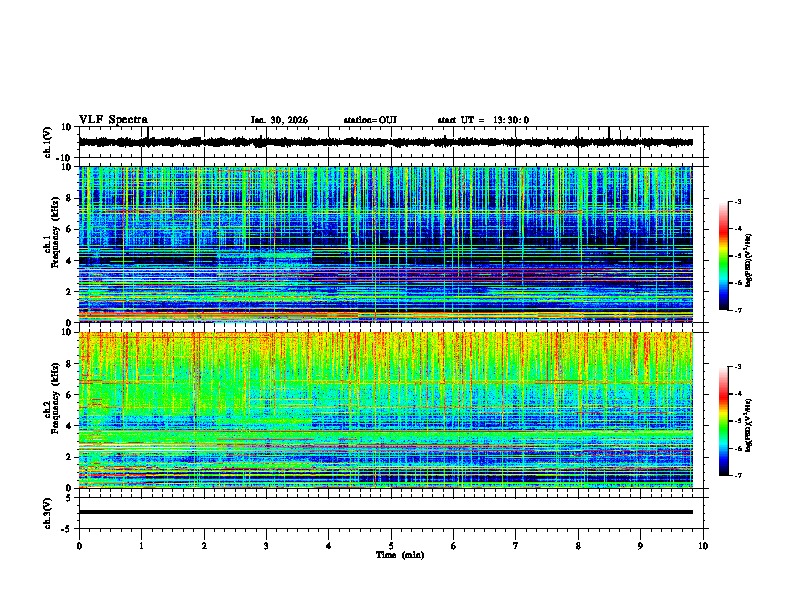Click the "VLF Spectra" title text
Viewport: 792px width, 612px height.
coord(113,119)
